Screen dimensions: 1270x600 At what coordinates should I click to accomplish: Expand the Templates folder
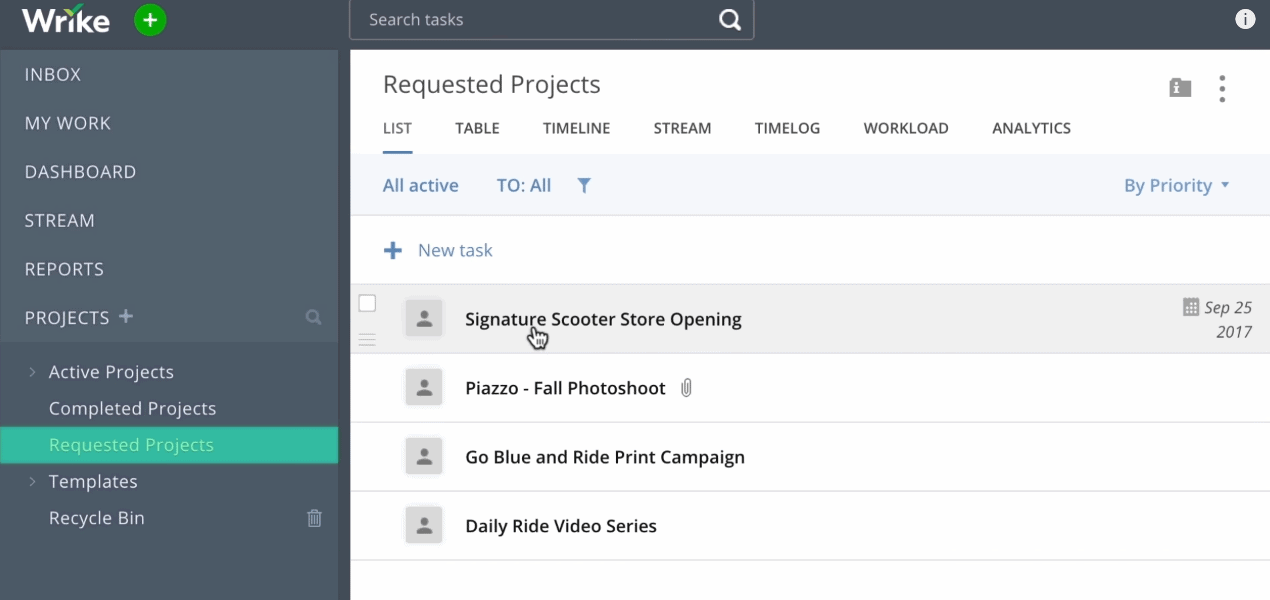[33, 482]
